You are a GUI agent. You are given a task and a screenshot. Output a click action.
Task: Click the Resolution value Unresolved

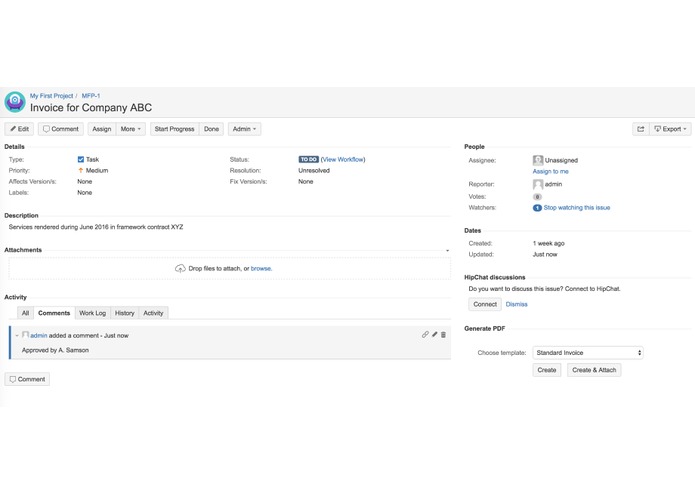314,171
